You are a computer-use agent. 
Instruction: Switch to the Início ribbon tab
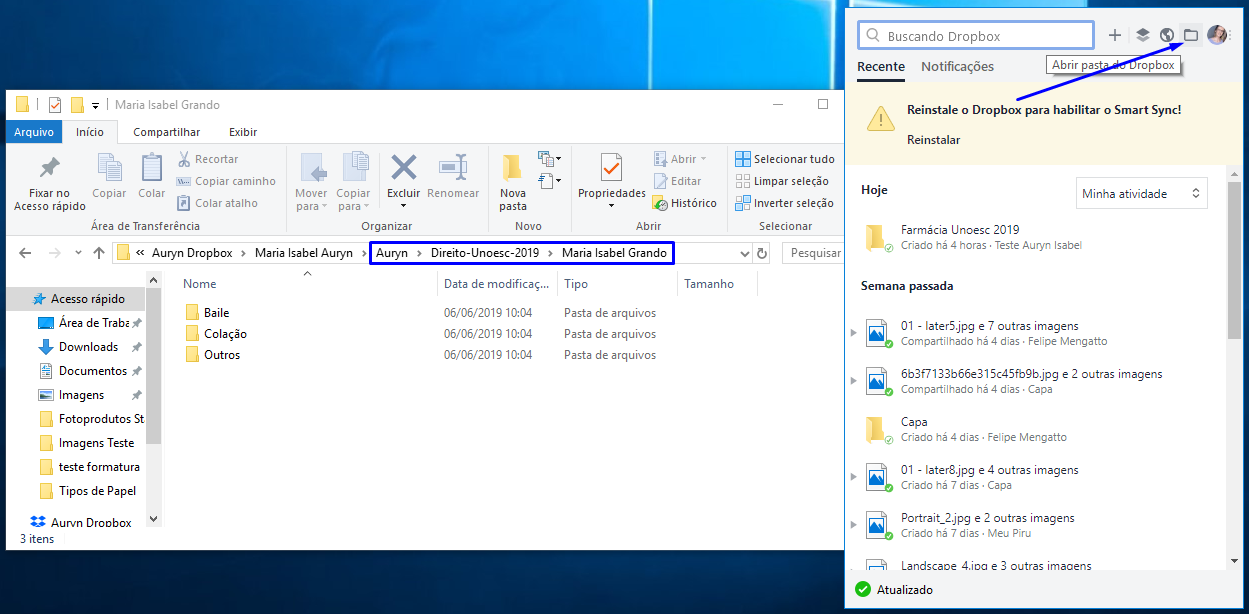pyautogui.click(x=90, y=132)
